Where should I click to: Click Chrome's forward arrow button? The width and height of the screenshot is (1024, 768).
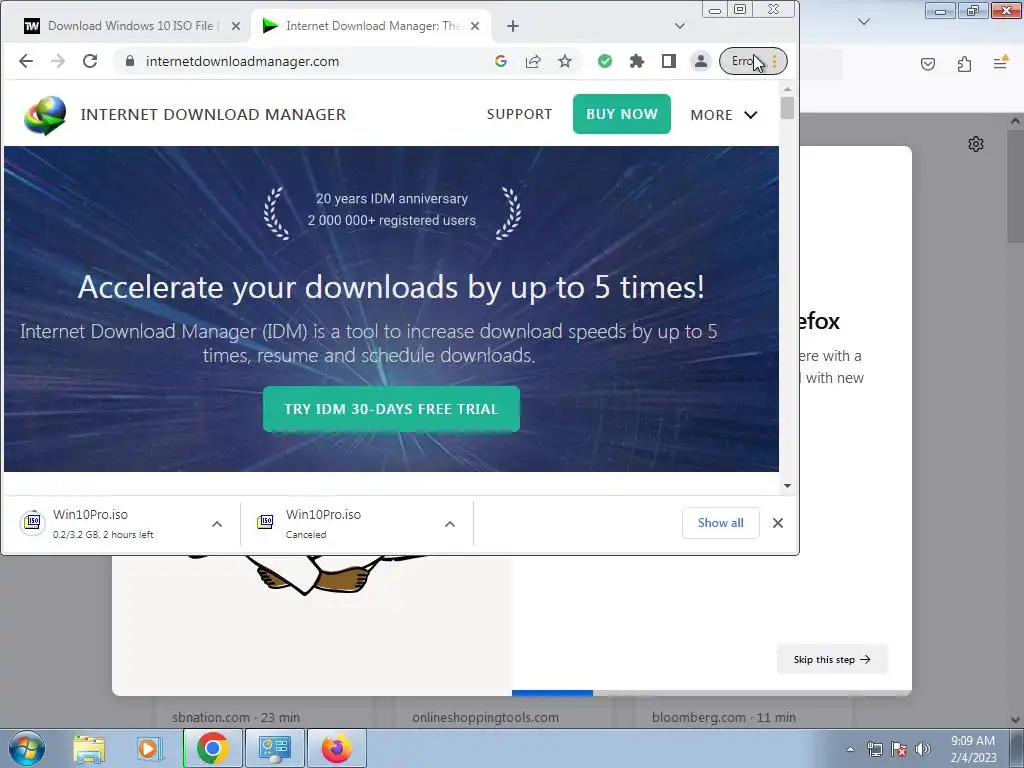tap(57, 61)
